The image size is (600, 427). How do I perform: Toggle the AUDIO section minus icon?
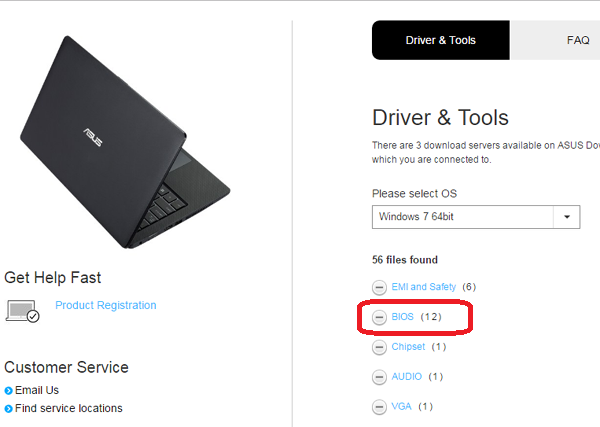point(379,377)
